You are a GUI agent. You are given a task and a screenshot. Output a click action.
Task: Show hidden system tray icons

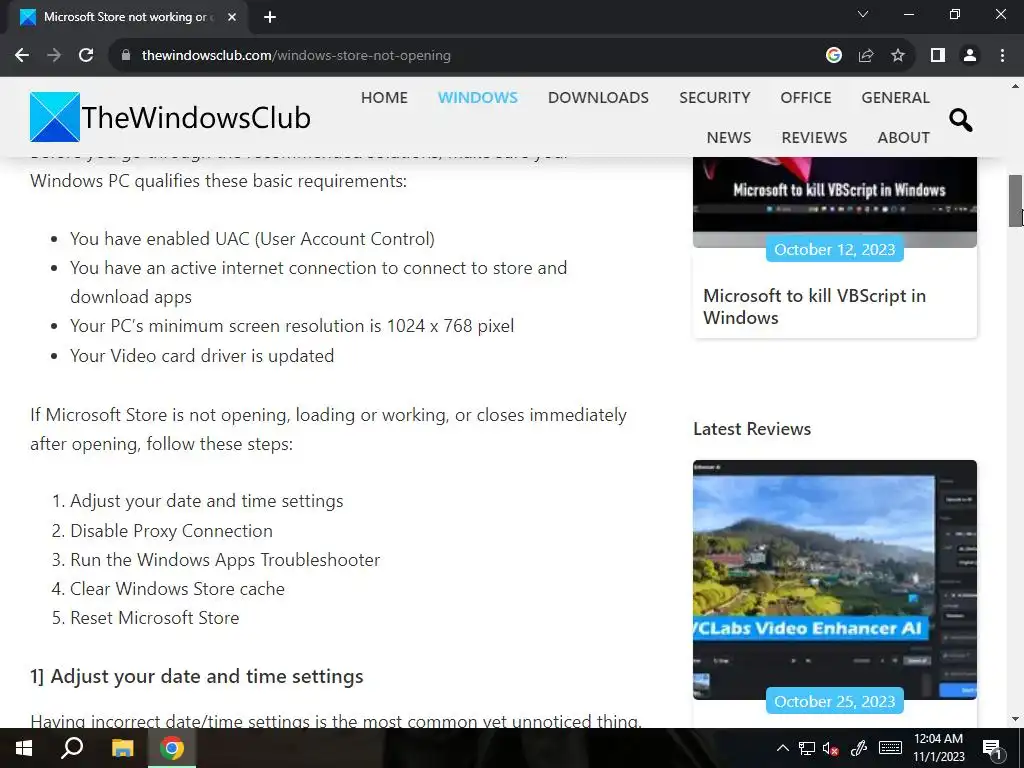tap(782, 748)
